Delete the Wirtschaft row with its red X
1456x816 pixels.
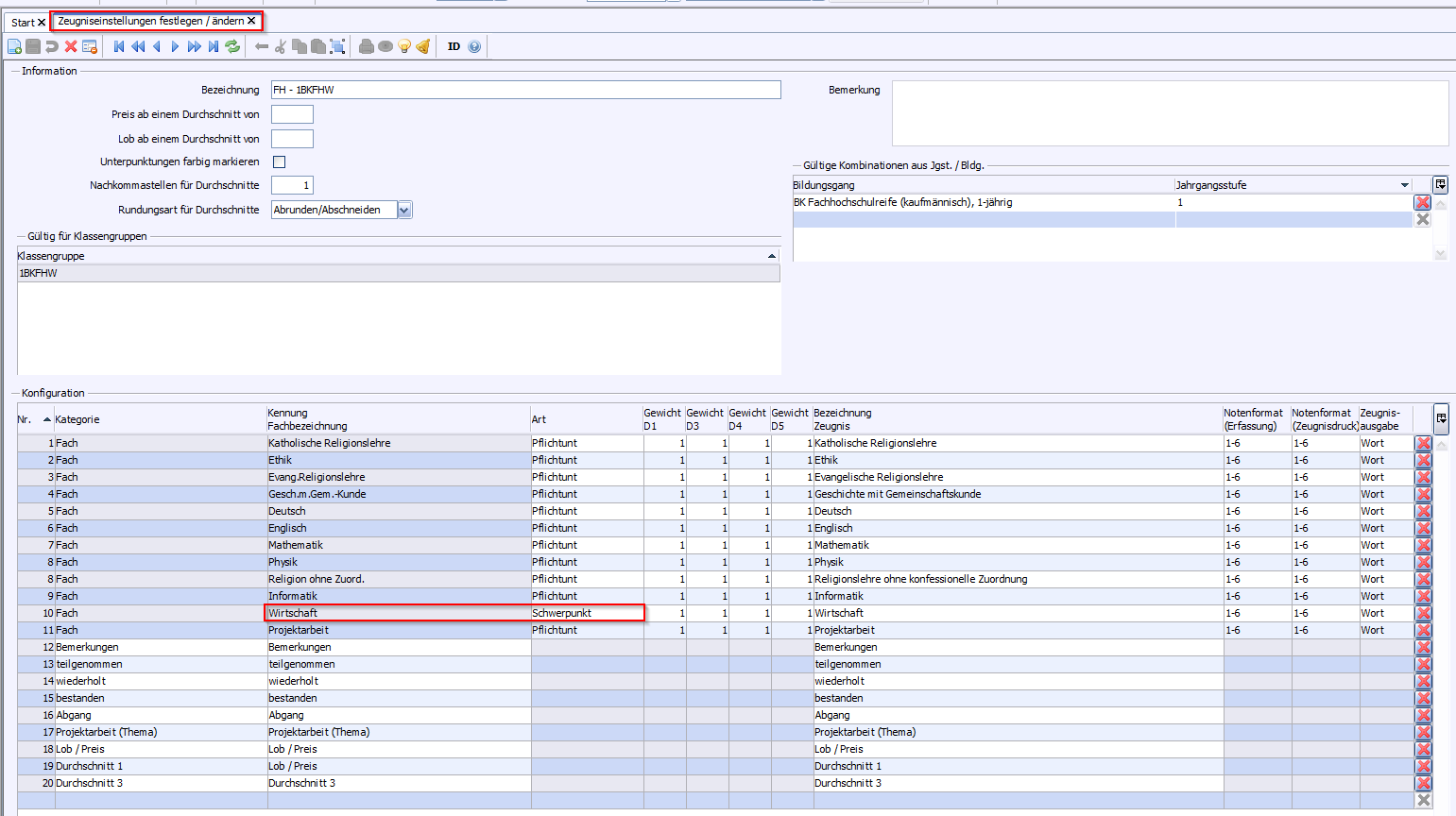(1423, 614)
